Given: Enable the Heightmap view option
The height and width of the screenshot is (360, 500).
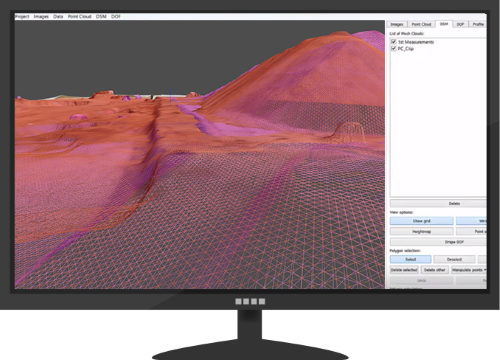Looking at the screenshot, I should tap(422, 231).
